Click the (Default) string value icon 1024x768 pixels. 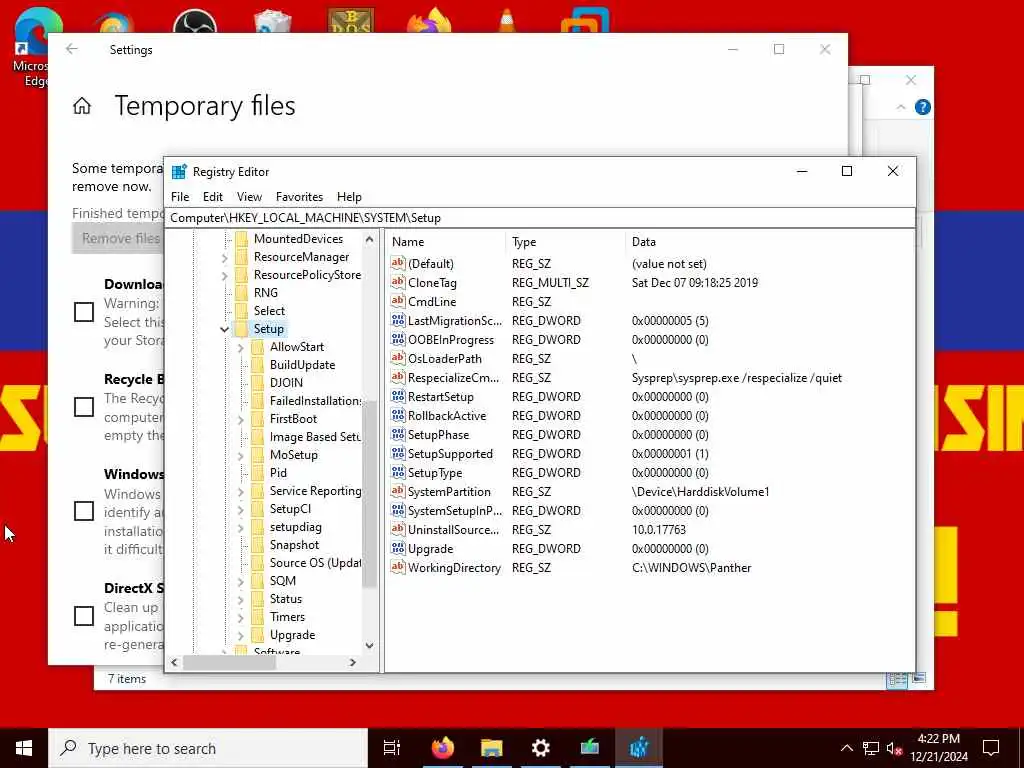pyautogui.click(x=398, y=263)
